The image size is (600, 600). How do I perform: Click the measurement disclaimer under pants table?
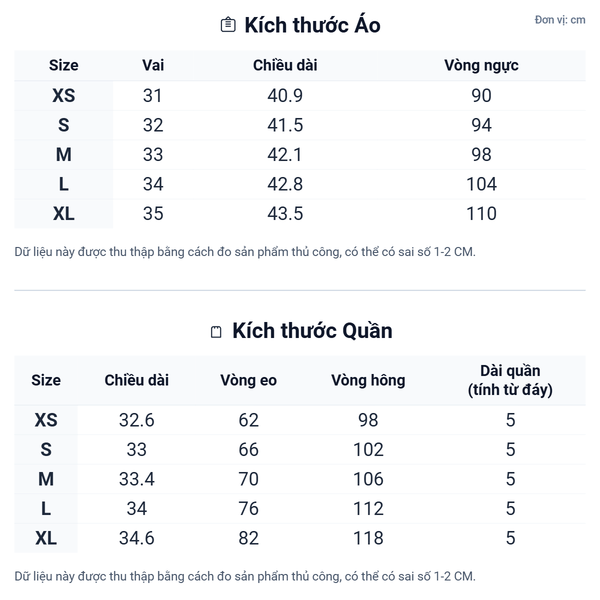point(245,576)
